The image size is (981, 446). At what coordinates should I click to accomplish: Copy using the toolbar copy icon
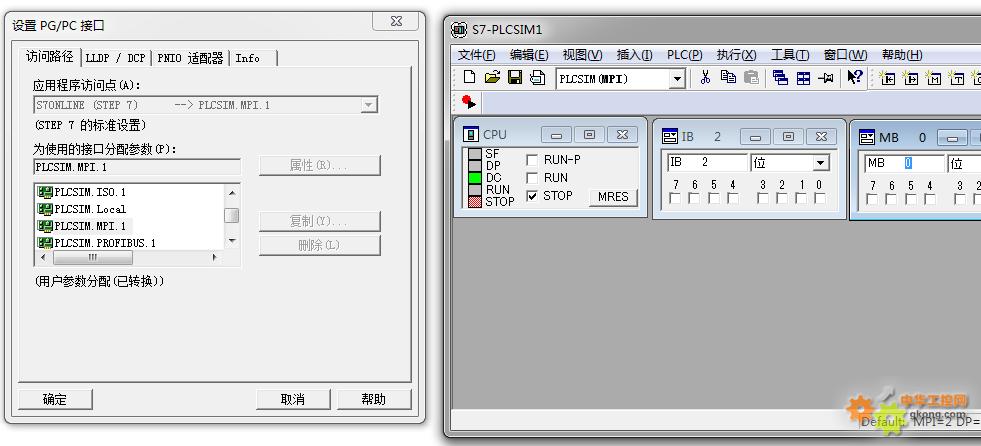[x=728, y=78]
